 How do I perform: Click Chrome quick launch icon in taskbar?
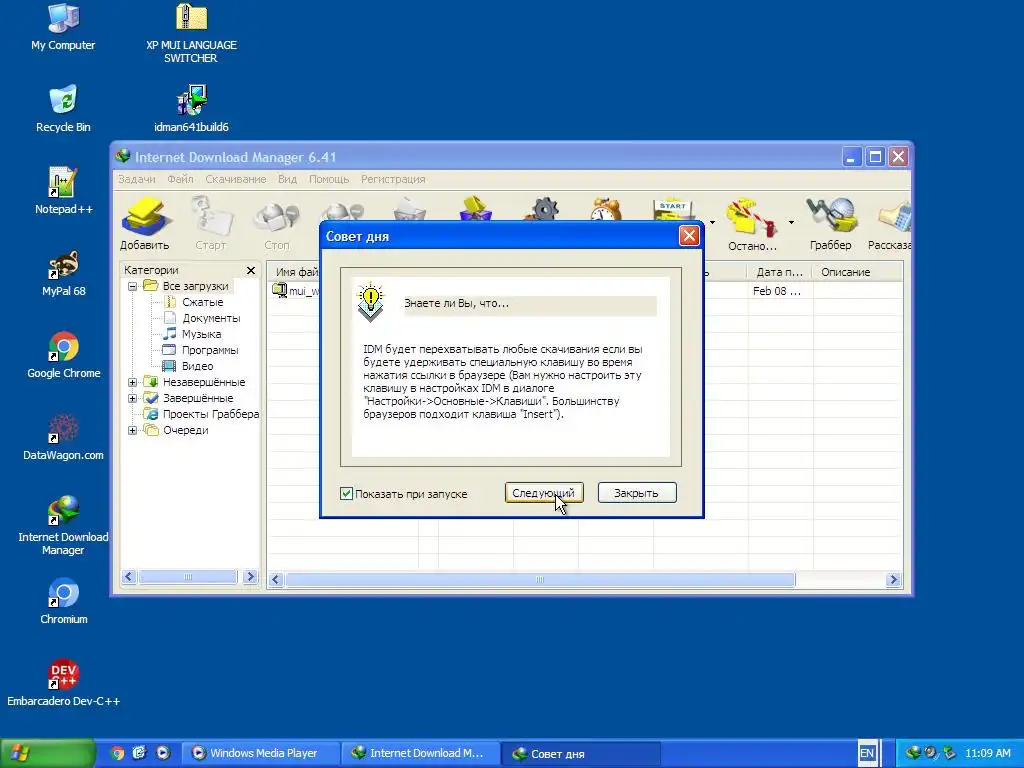click(x=117, y=754)
